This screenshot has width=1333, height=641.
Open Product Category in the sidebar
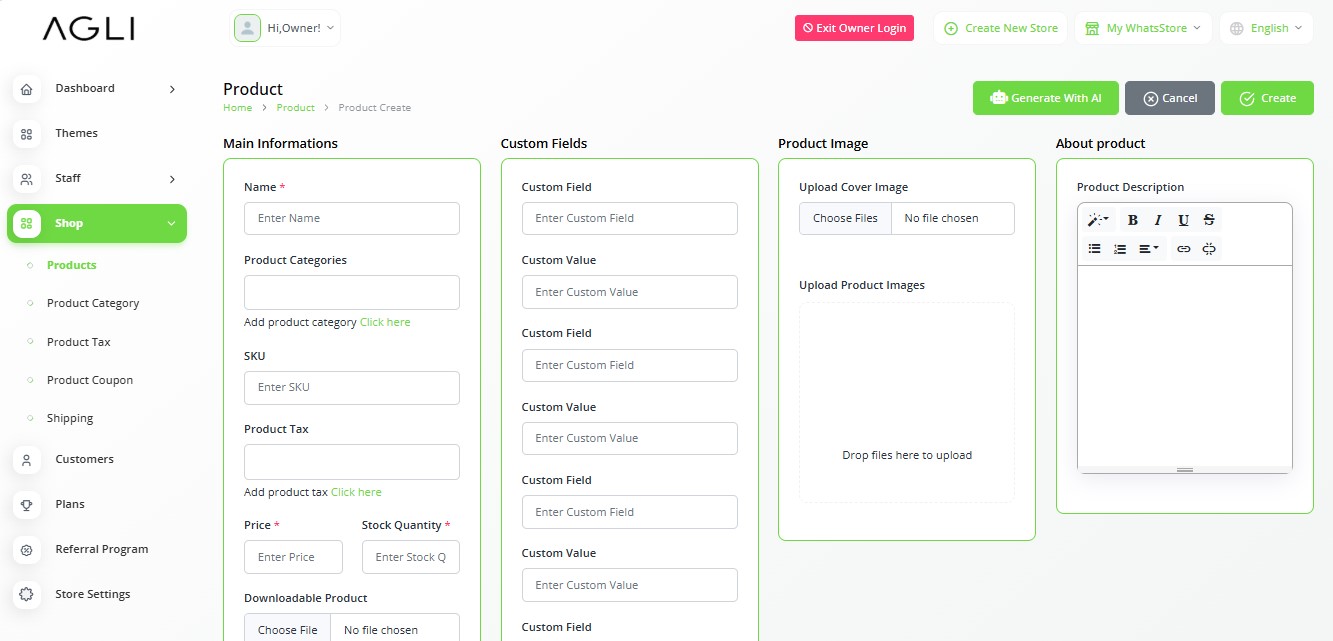tap(93, 303)
